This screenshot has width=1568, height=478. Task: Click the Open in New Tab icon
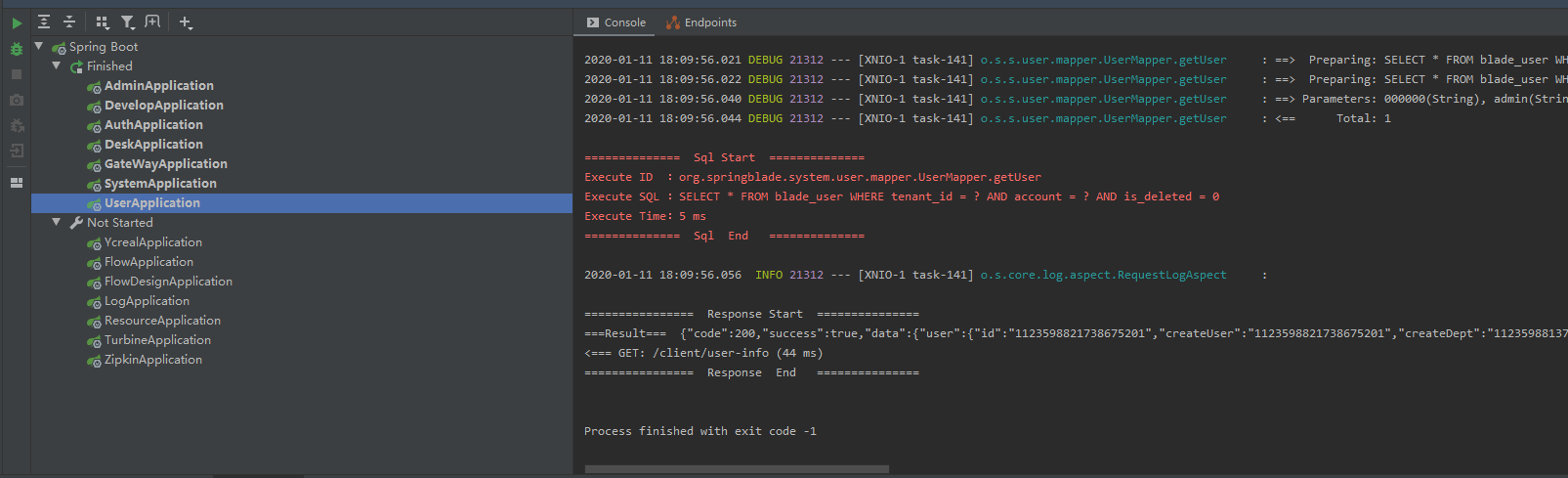point(152,22)
